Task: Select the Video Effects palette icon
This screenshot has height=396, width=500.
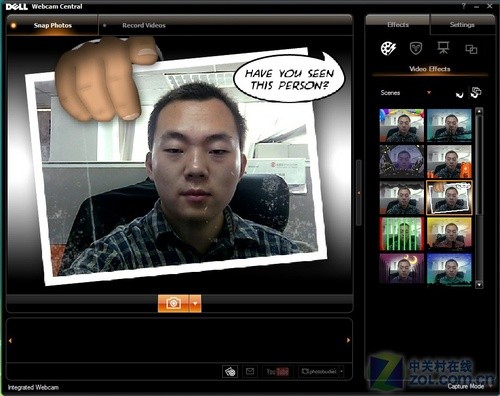Action: click(388, 49)
